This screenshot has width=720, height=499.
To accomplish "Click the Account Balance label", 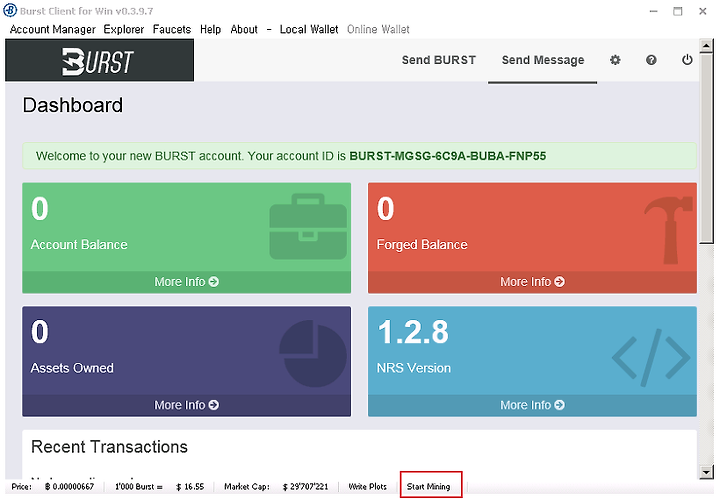I will point(79,245).
